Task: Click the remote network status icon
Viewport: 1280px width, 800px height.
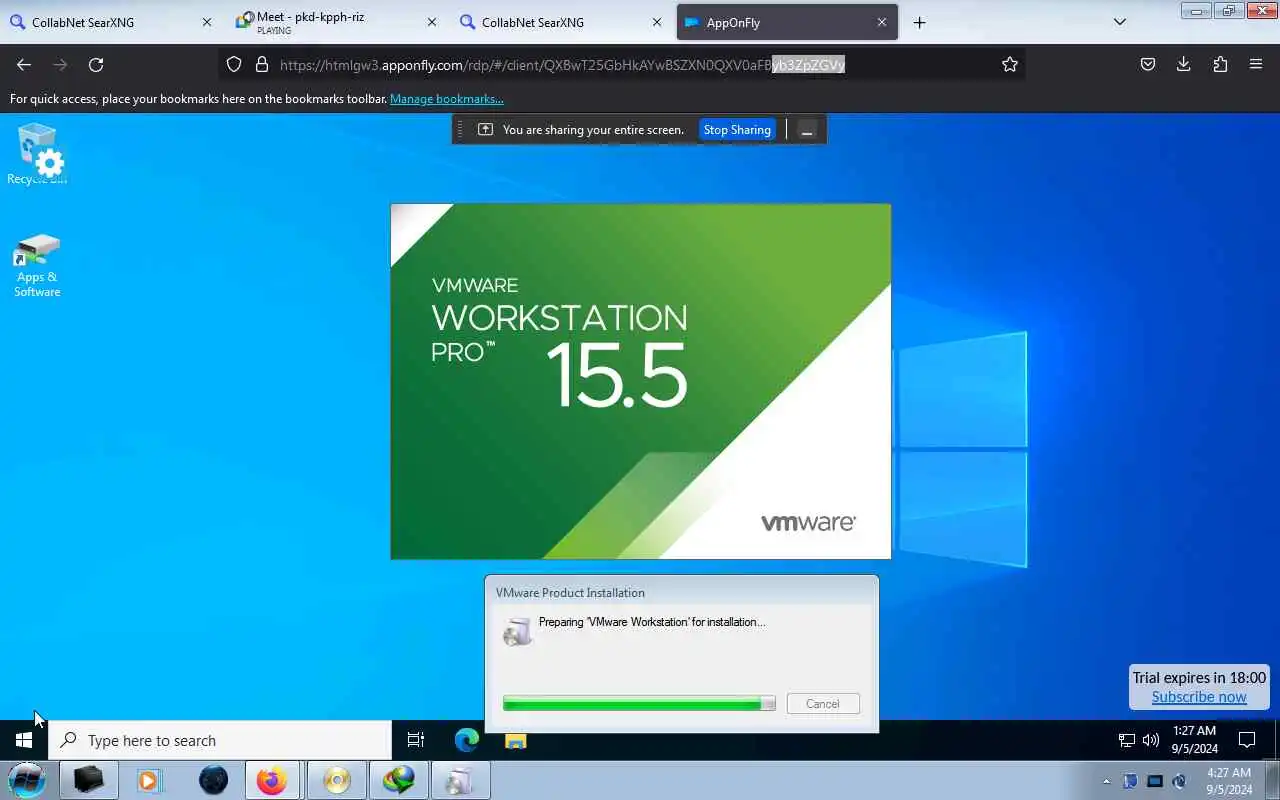Action: [1126, 741]
